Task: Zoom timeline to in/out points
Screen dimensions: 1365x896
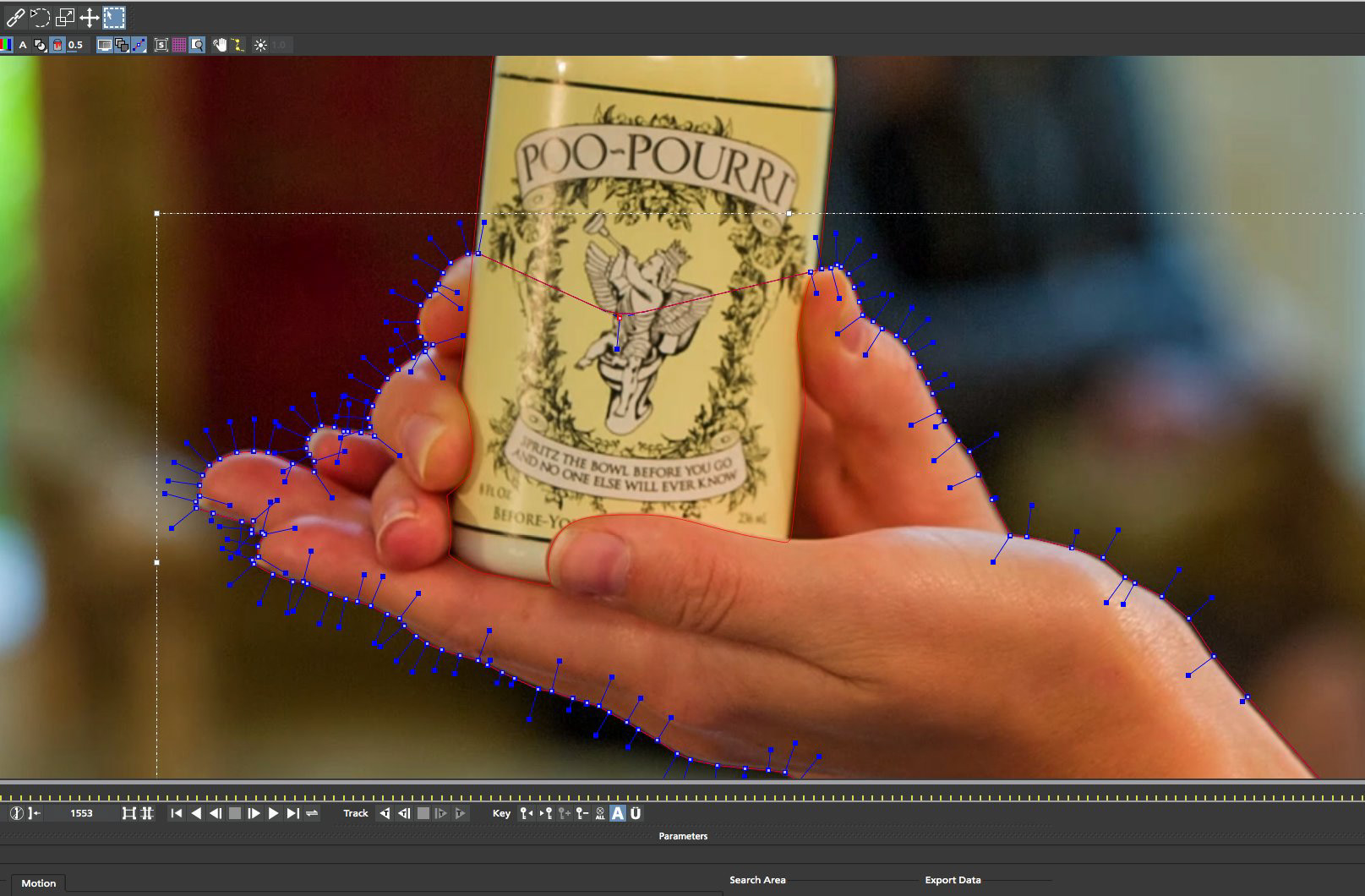Action: pos(128,813)
